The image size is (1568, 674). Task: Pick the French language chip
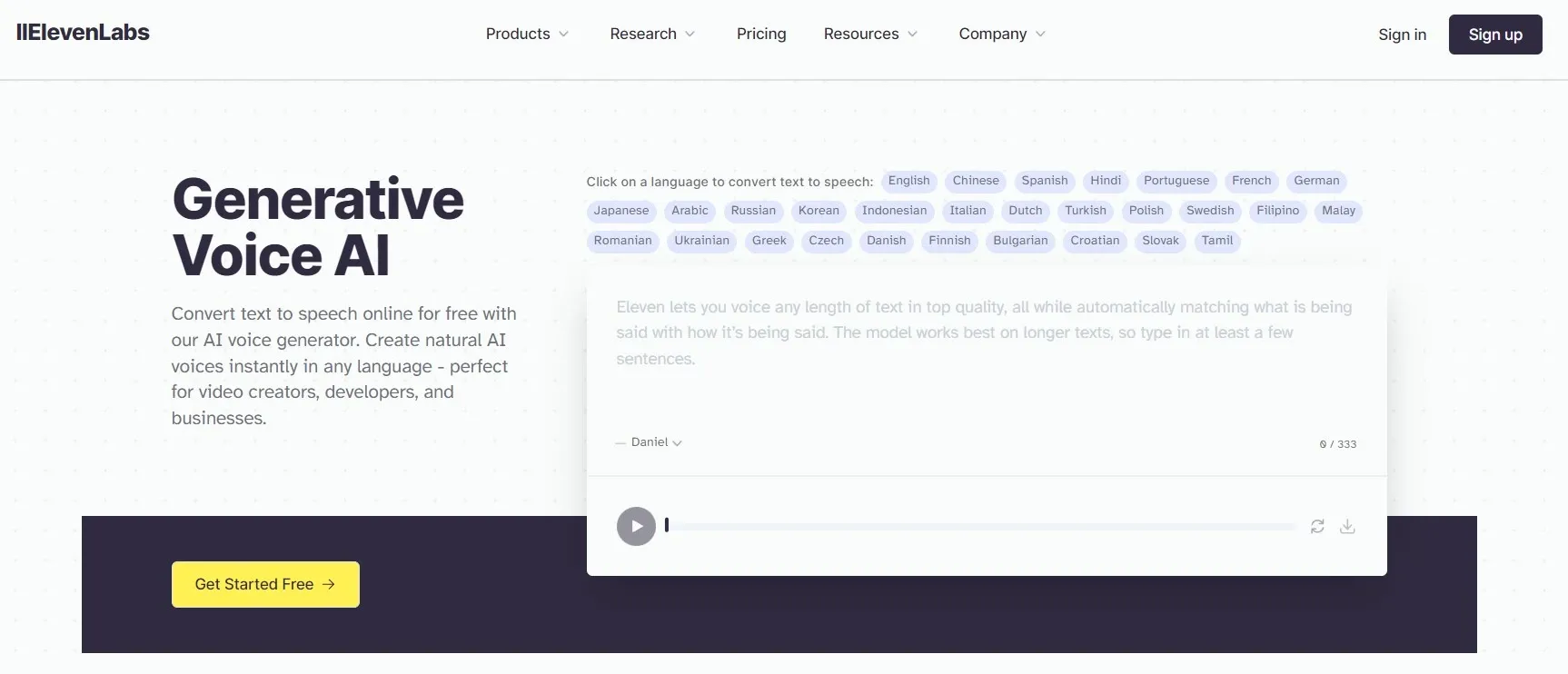coord(1252,181)
